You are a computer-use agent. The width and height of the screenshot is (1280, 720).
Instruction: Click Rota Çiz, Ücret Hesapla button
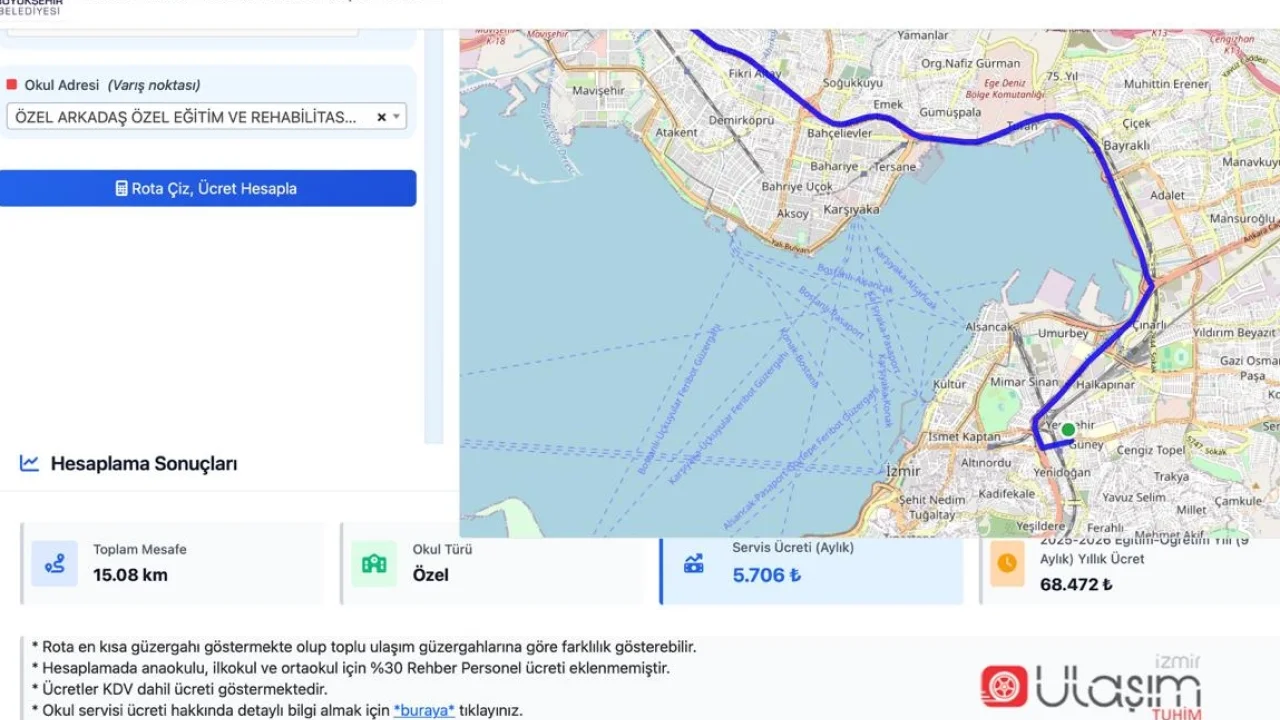point(208,188)
